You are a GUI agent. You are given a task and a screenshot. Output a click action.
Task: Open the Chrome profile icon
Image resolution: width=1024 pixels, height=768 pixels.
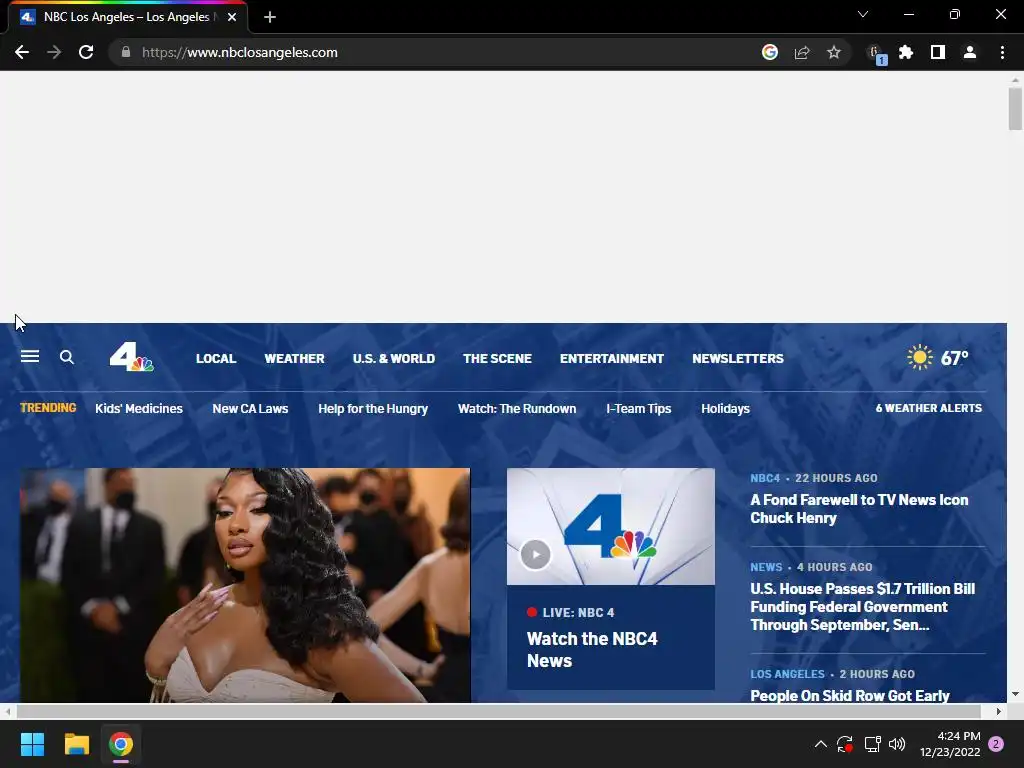(x=970, y=52)
